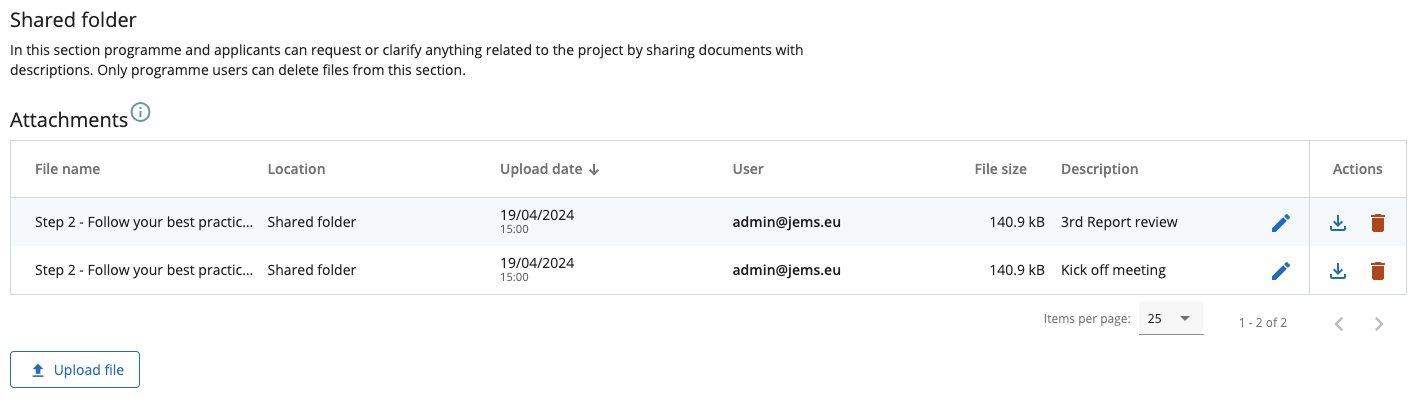
Task: Click the Kick off meeting description text
Action: (1113, 270)
